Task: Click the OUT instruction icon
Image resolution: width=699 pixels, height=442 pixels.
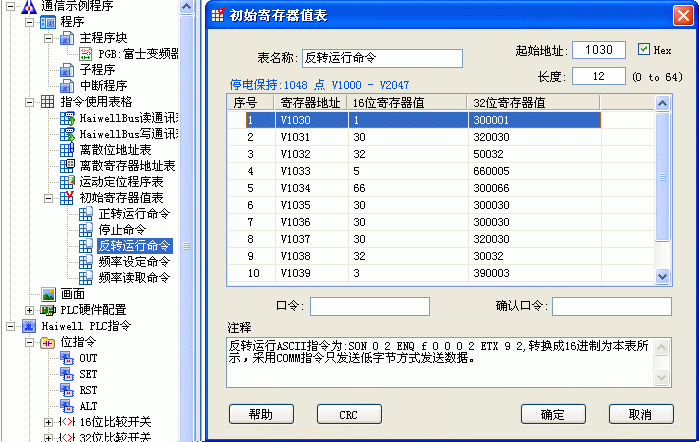Action: click(x=67, y=358)
